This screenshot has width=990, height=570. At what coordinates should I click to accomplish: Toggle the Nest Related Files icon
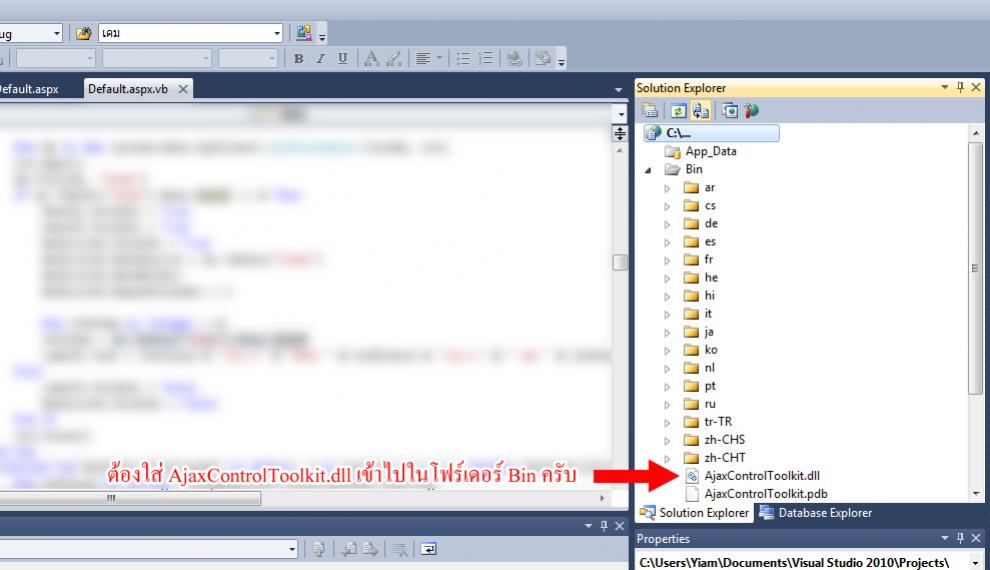tap(700, 110)
